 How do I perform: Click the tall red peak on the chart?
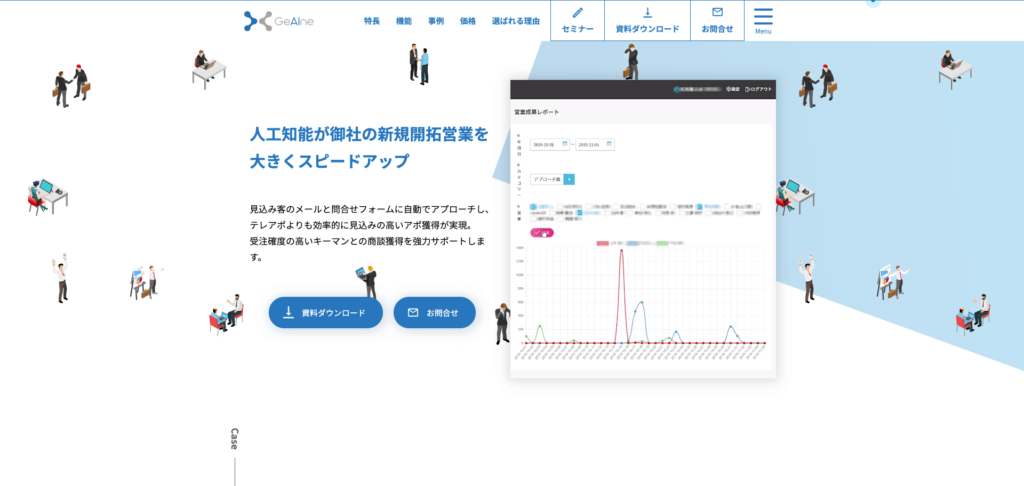click(x=621, y=250)
